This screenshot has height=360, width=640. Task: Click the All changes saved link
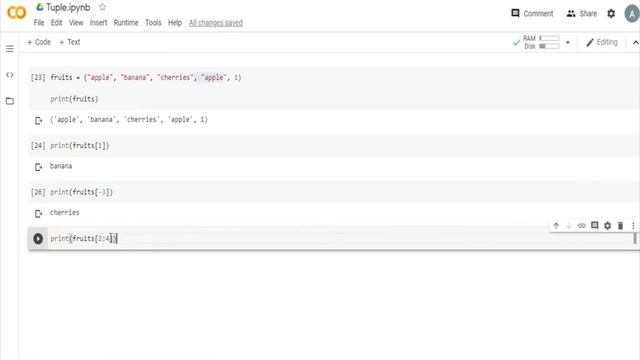tap(216, 23)
